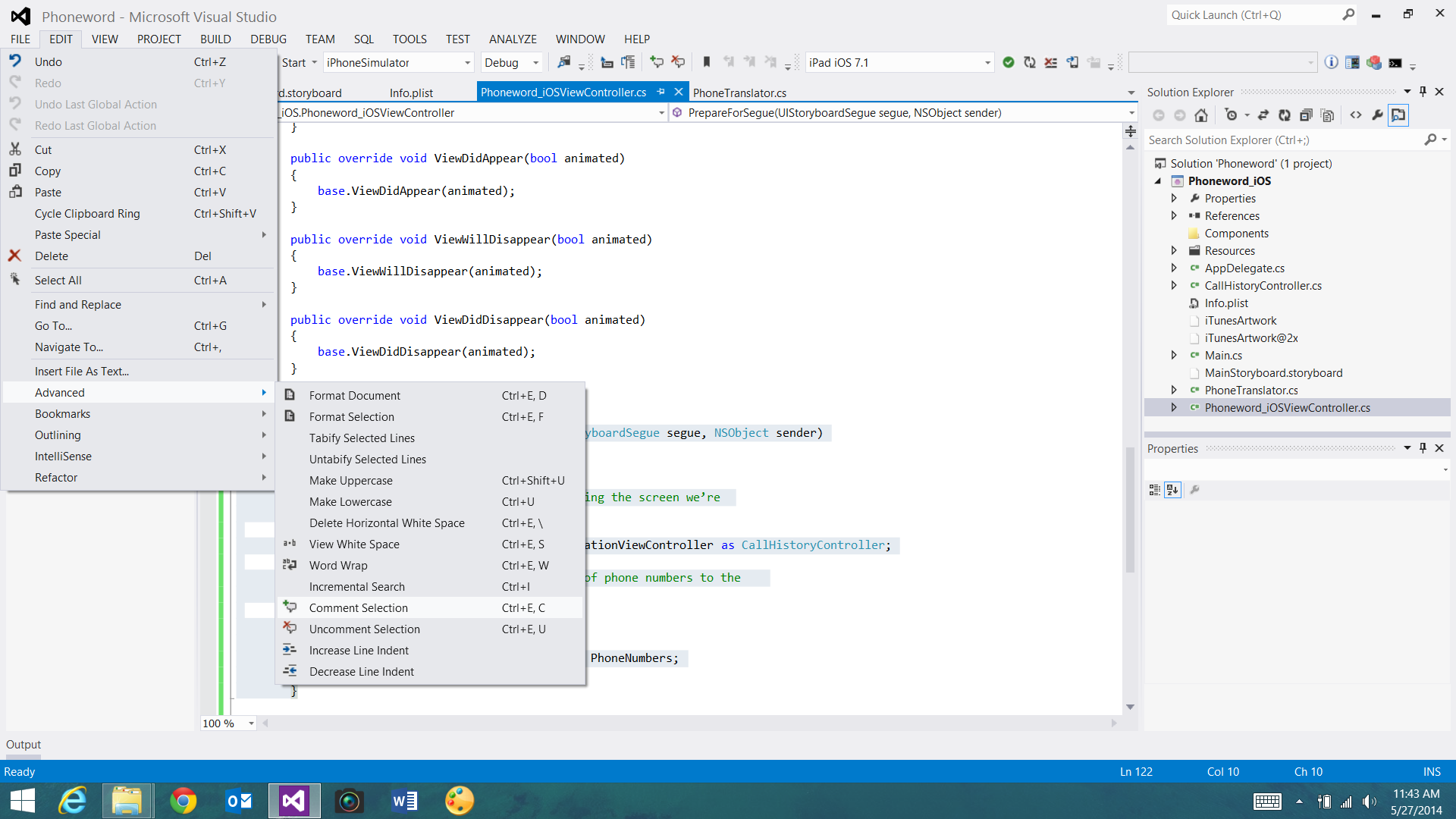Screen dimensions: 1456x819
Task: Open the iPad iOS 7.1 device dropdown
Action: click(987, 63)
